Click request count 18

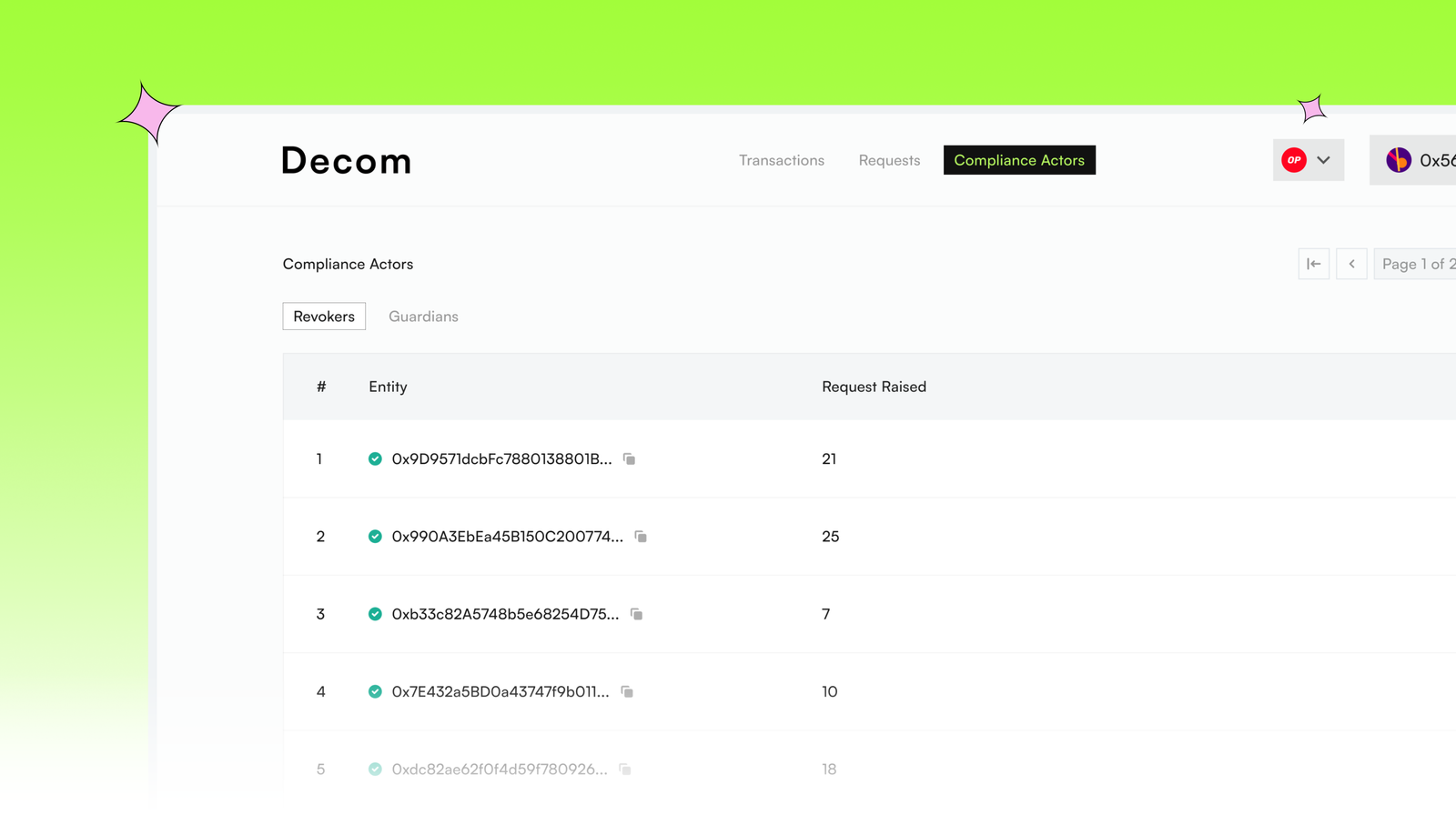829,770
